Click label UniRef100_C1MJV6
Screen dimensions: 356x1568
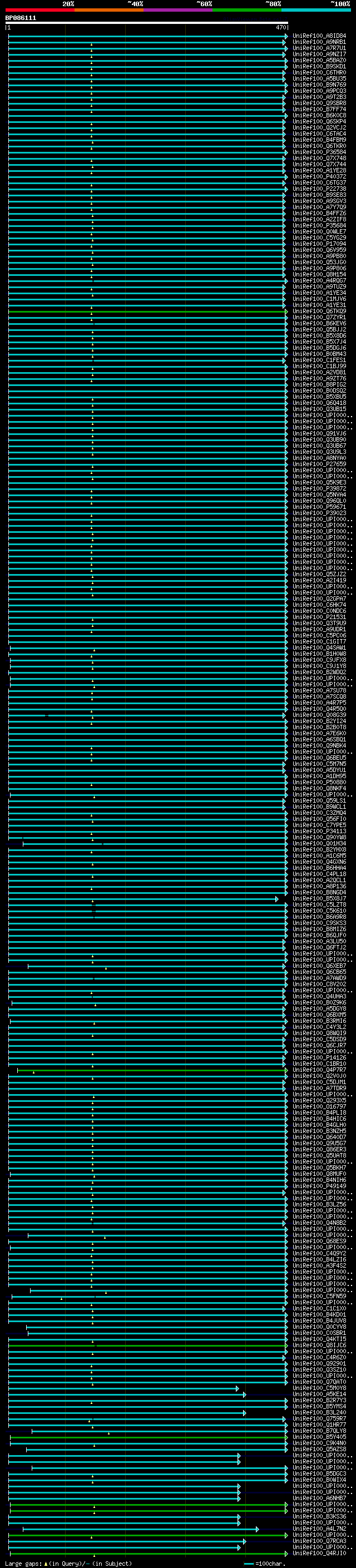[x=319, y=299]
